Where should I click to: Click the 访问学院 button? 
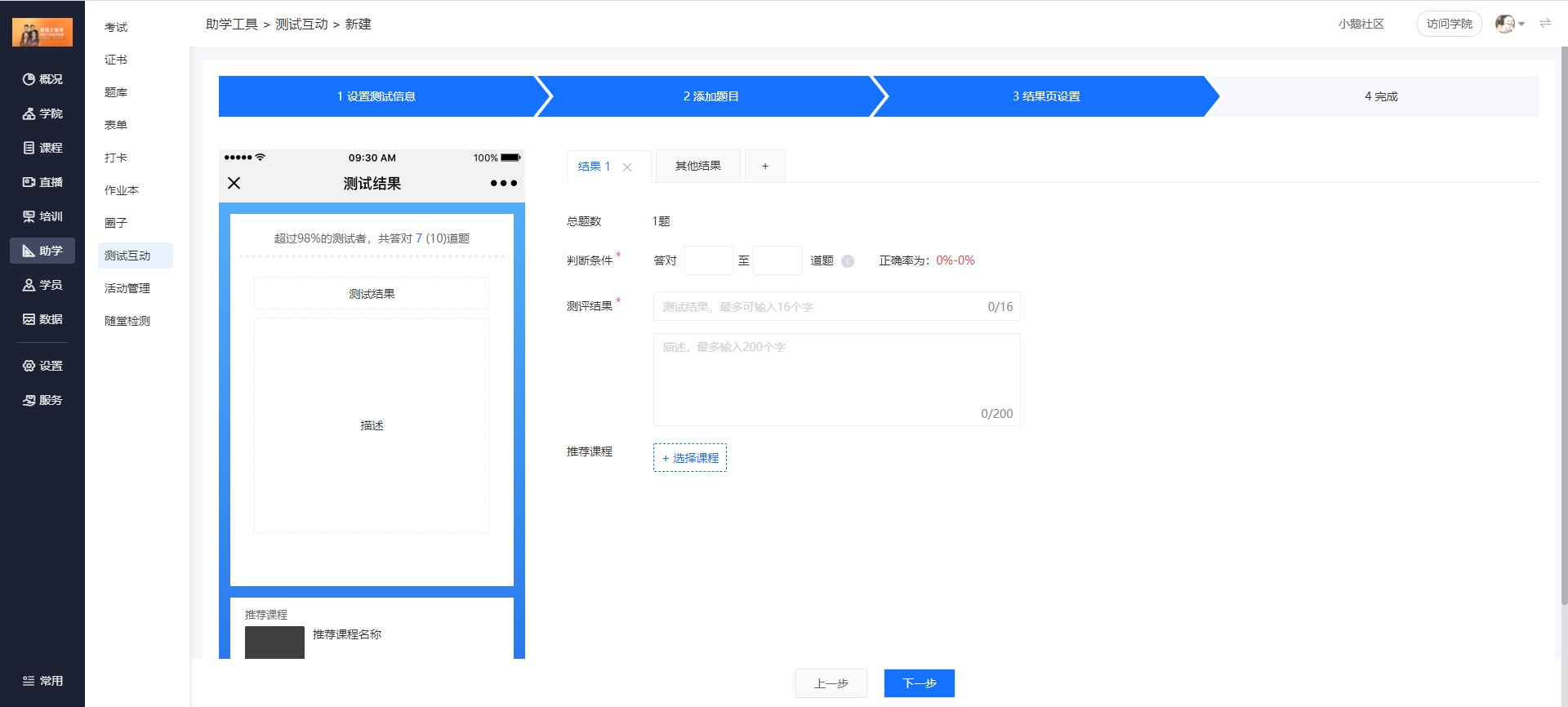point(1449,24)
